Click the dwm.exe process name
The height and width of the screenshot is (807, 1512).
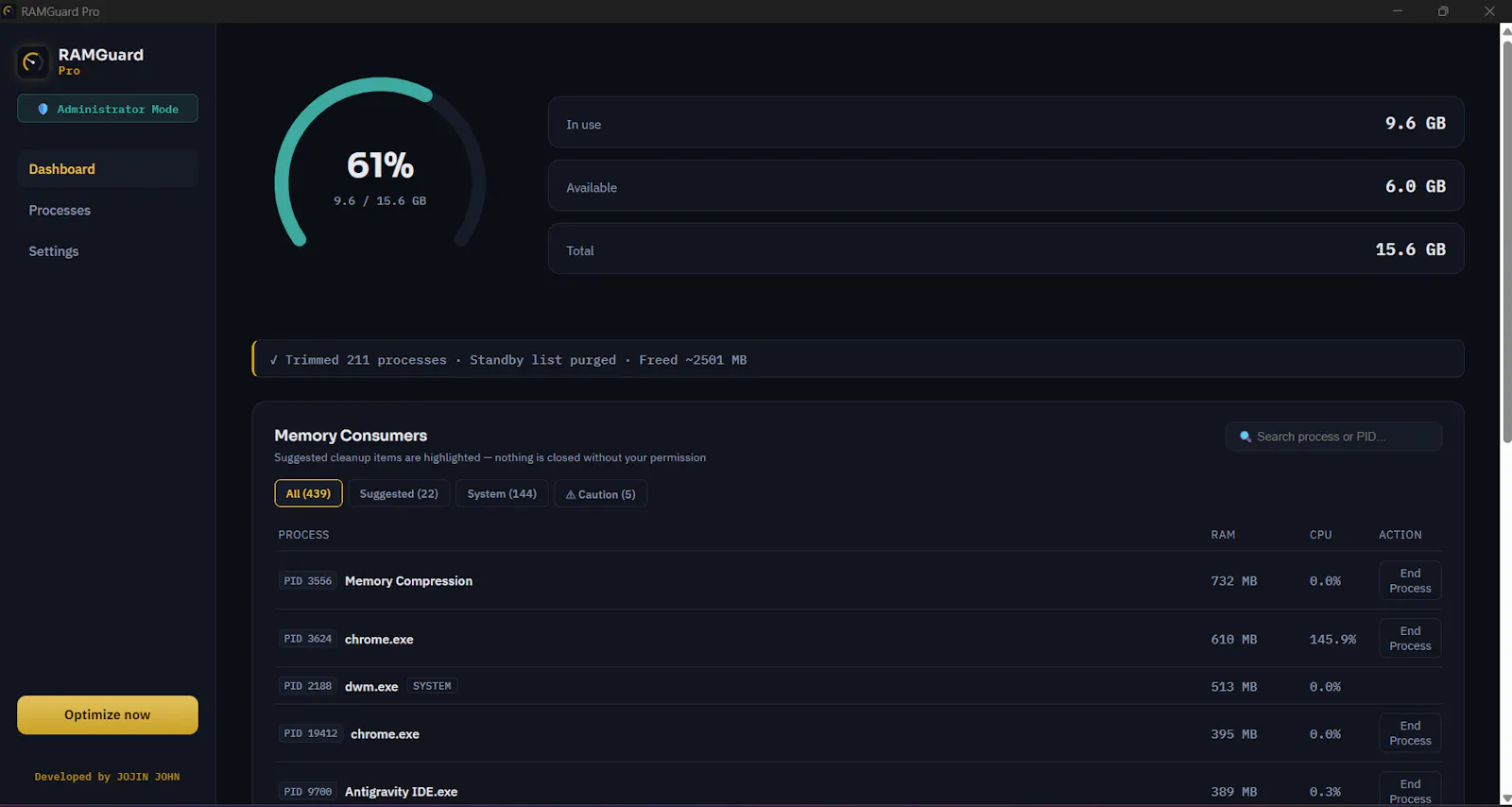(x=371, y=687)
